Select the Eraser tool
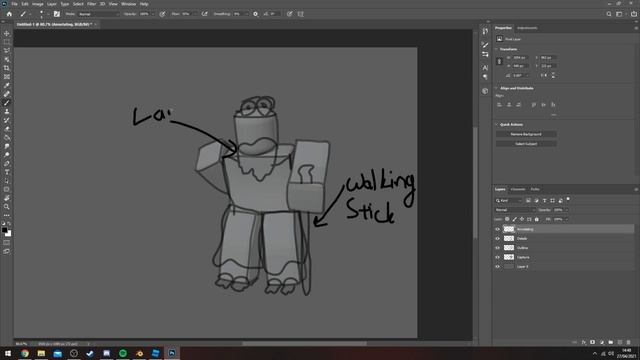640x360 pixels. [x=7, y=129]
